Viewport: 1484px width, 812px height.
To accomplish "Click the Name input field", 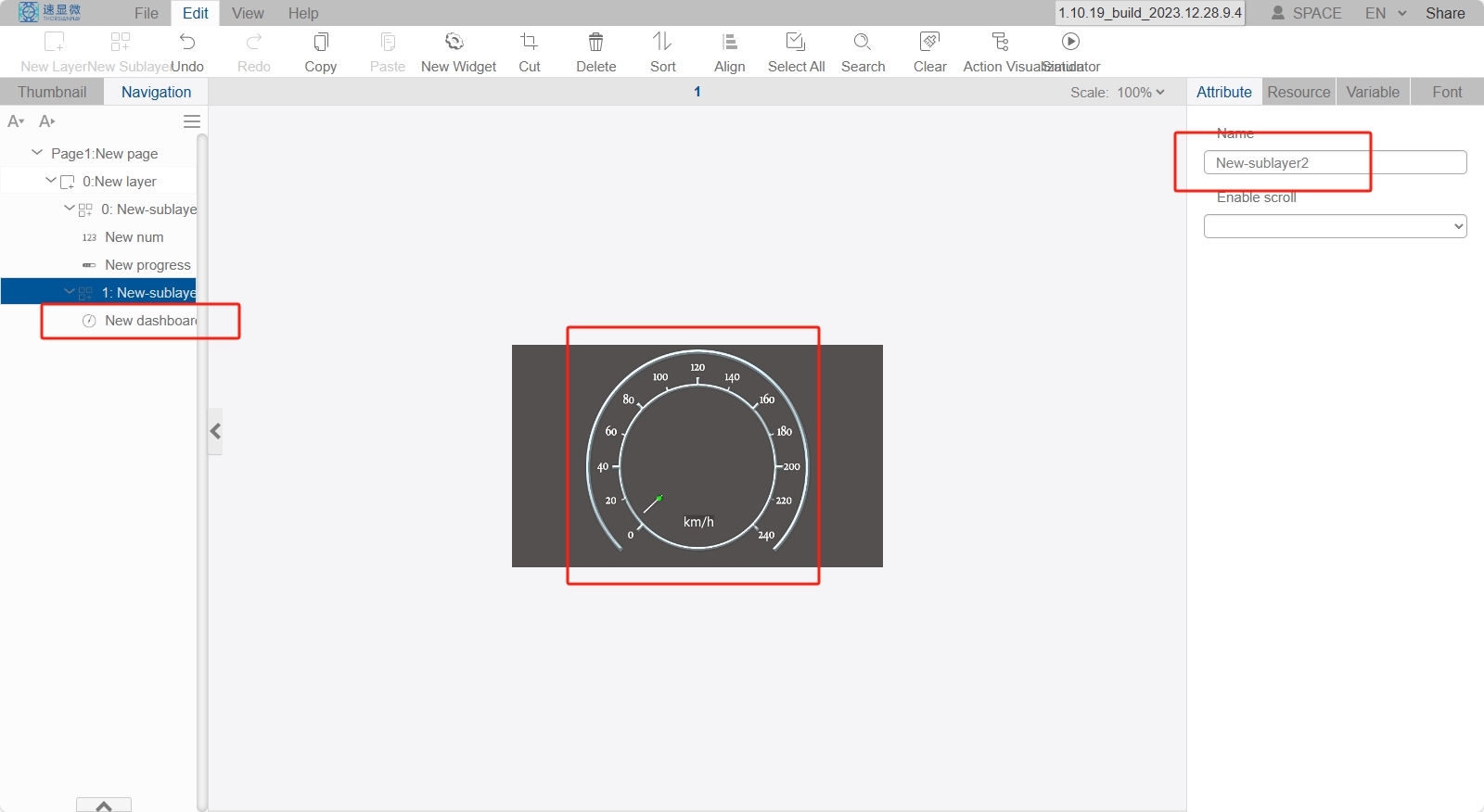I will pyautogui.click(x=1335, y=162).
